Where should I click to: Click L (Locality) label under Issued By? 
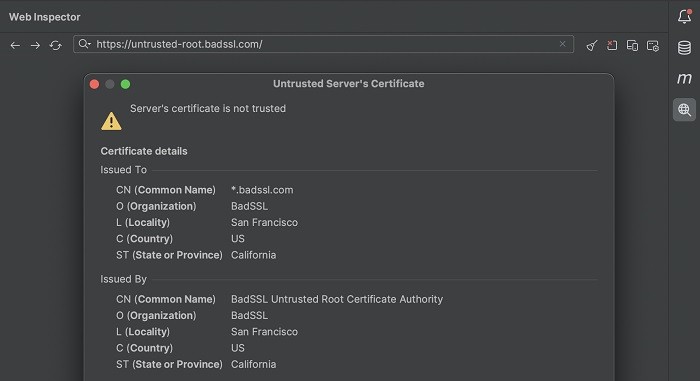click(143, 332)
